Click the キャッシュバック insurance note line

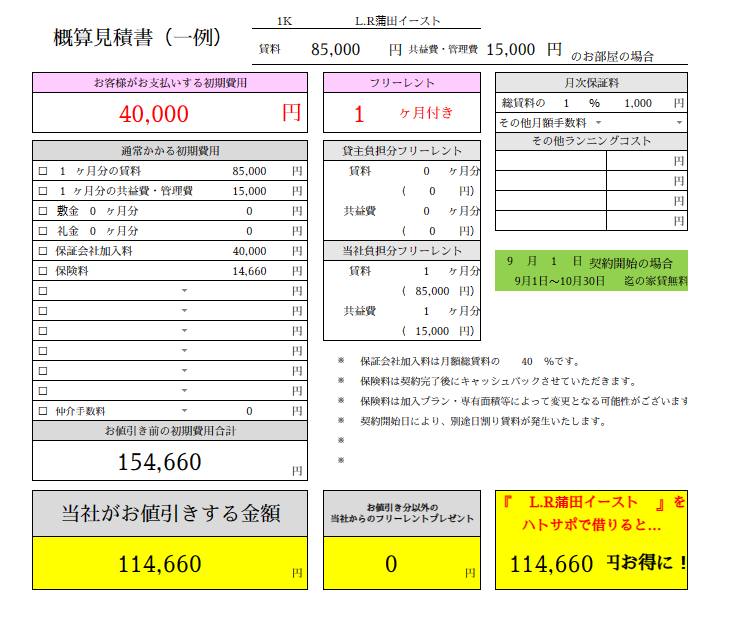[x=498, y=381]
